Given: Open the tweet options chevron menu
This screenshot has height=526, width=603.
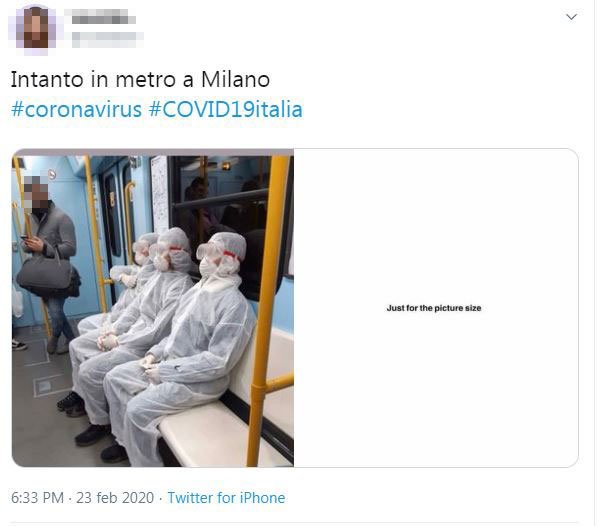Looking at the screenshot, I should (x=571, y=17).
